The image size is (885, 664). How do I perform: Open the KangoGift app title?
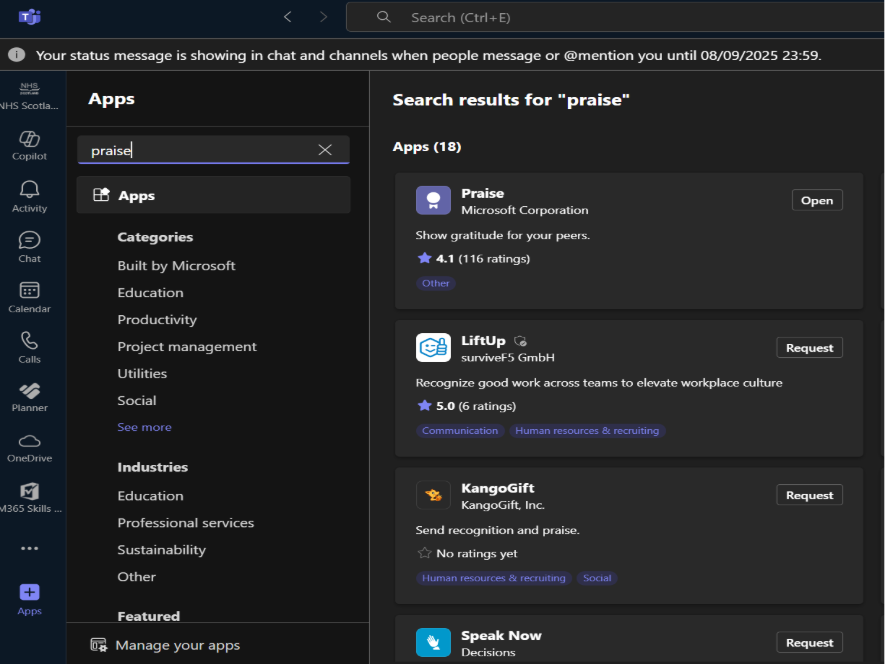coord(498,488)
